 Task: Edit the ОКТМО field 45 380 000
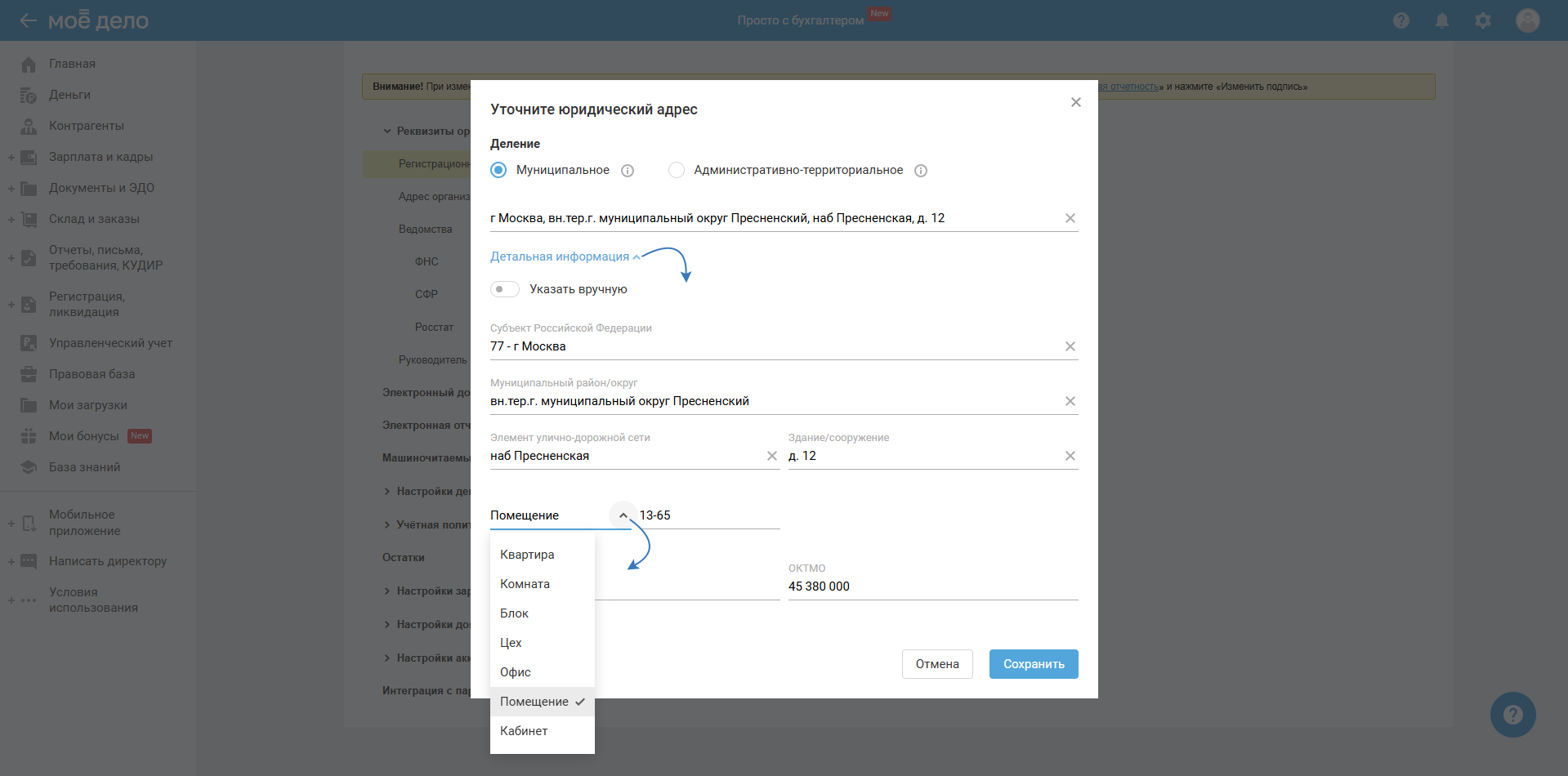coord(933,586)
